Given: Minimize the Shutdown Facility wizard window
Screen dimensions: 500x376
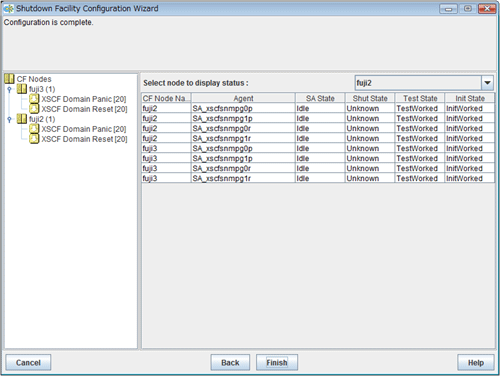Looking at the screenshot, I should tap(449, 9).
